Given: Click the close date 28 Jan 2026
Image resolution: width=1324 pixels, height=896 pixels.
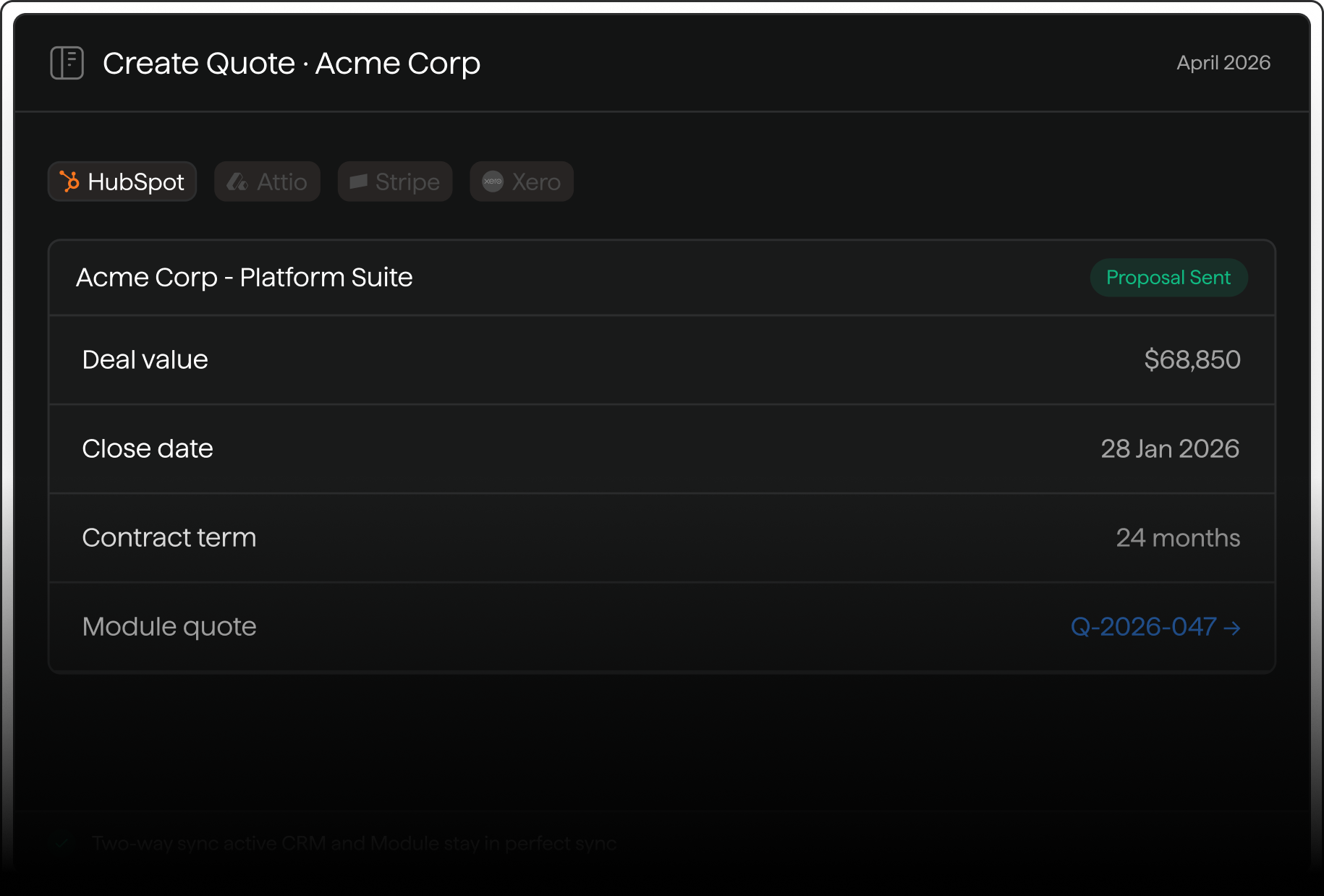Looking at the screenshot, I should click(1171, 448).
